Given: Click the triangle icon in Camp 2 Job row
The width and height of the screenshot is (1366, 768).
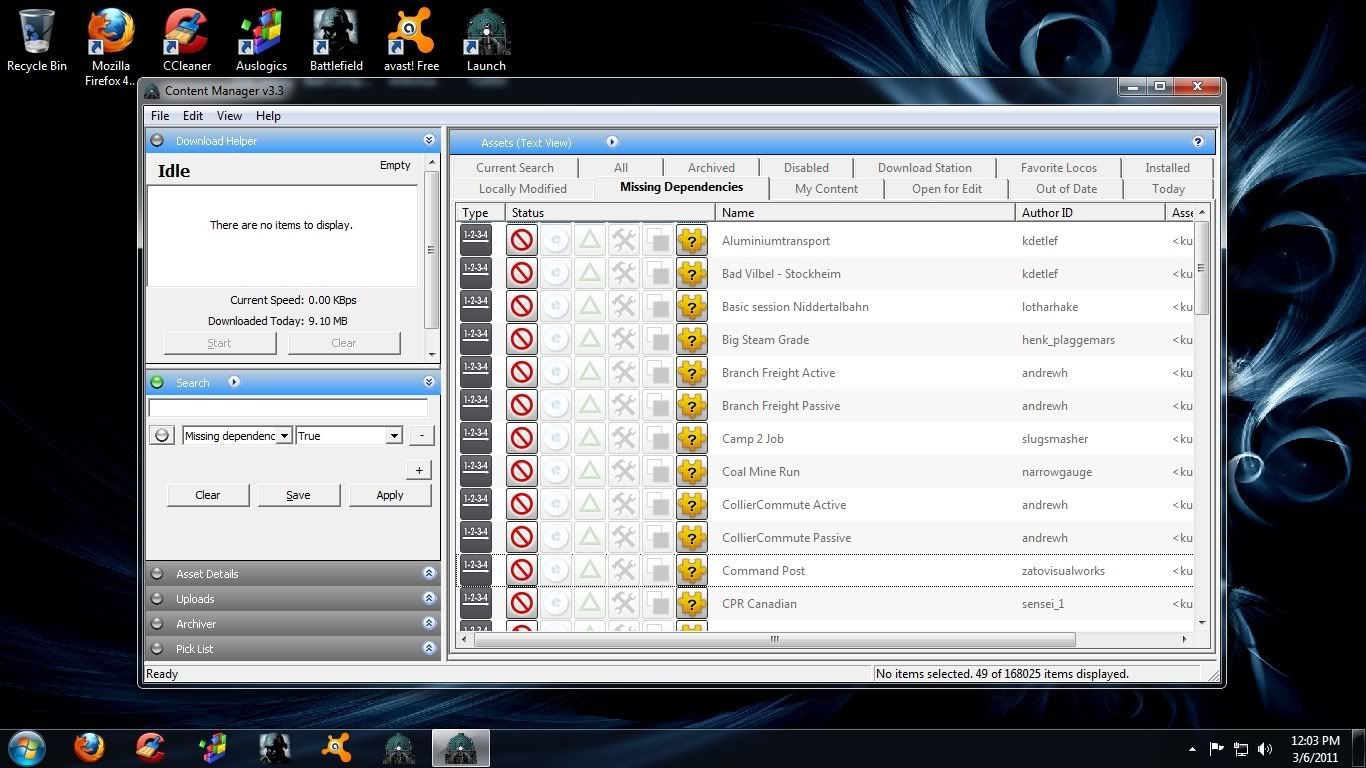Looking at the screenshot, I should 590,439.
